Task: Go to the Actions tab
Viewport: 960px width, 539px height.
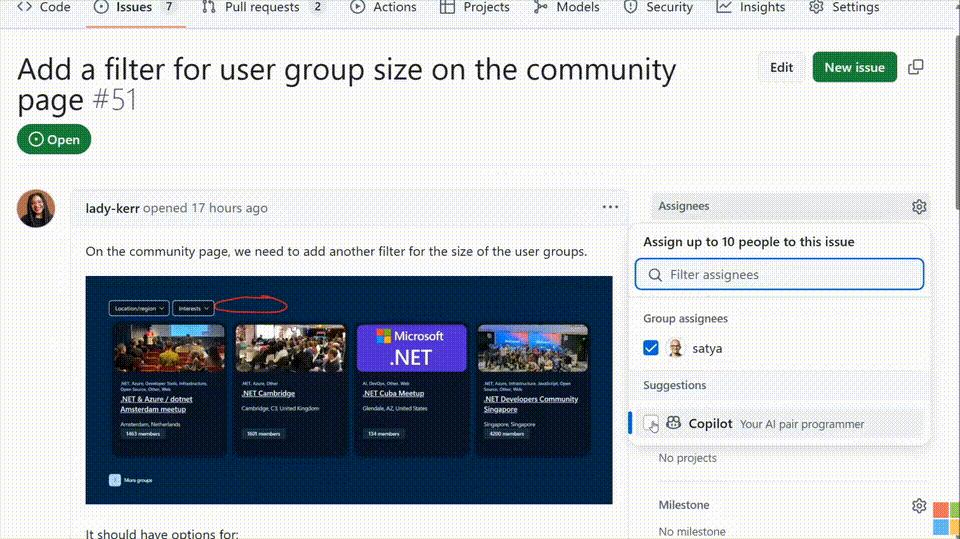Action: click(x=383, y=8)
